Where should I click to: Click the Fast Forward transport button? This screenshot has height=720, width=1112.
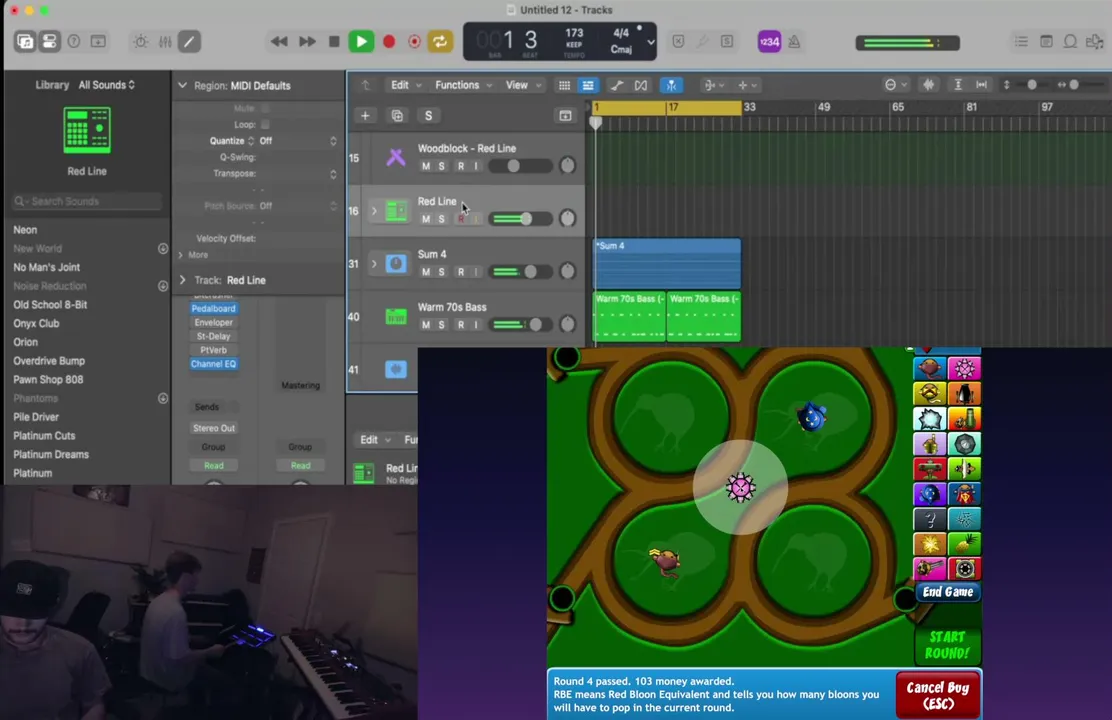tap(306, 41)
